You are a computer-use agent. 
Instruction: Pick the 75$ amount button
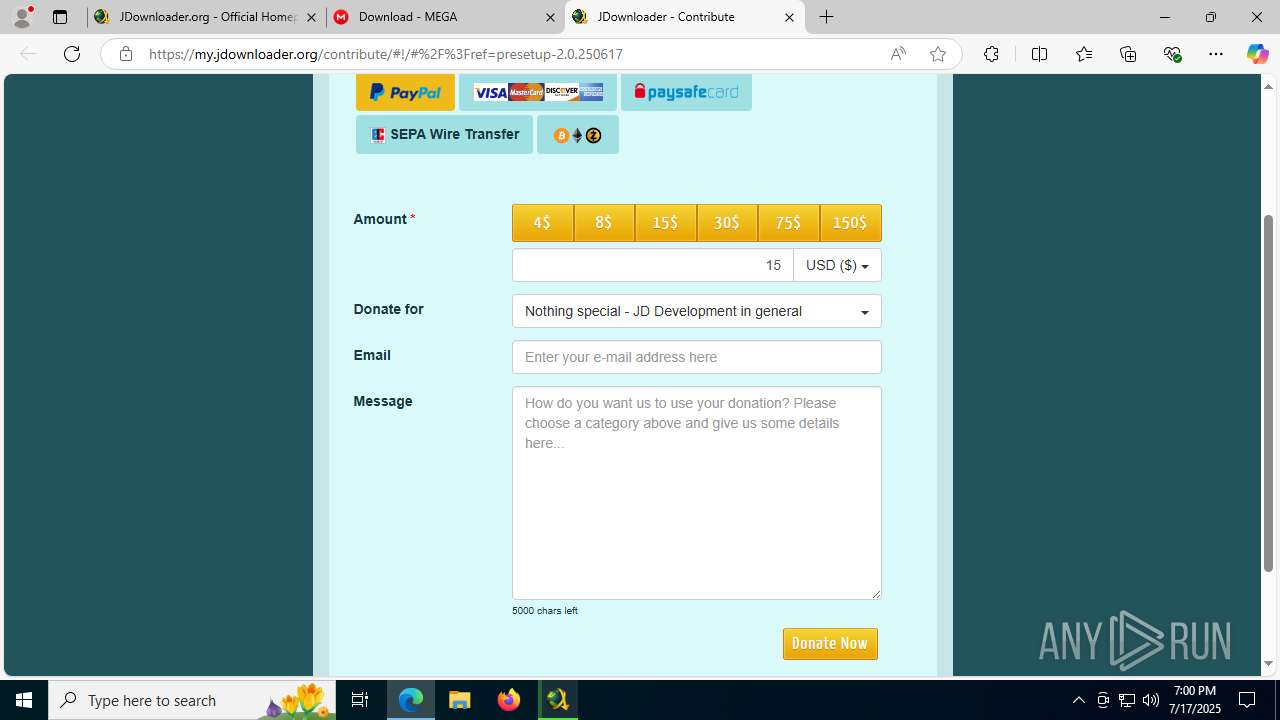coord(789,223)
